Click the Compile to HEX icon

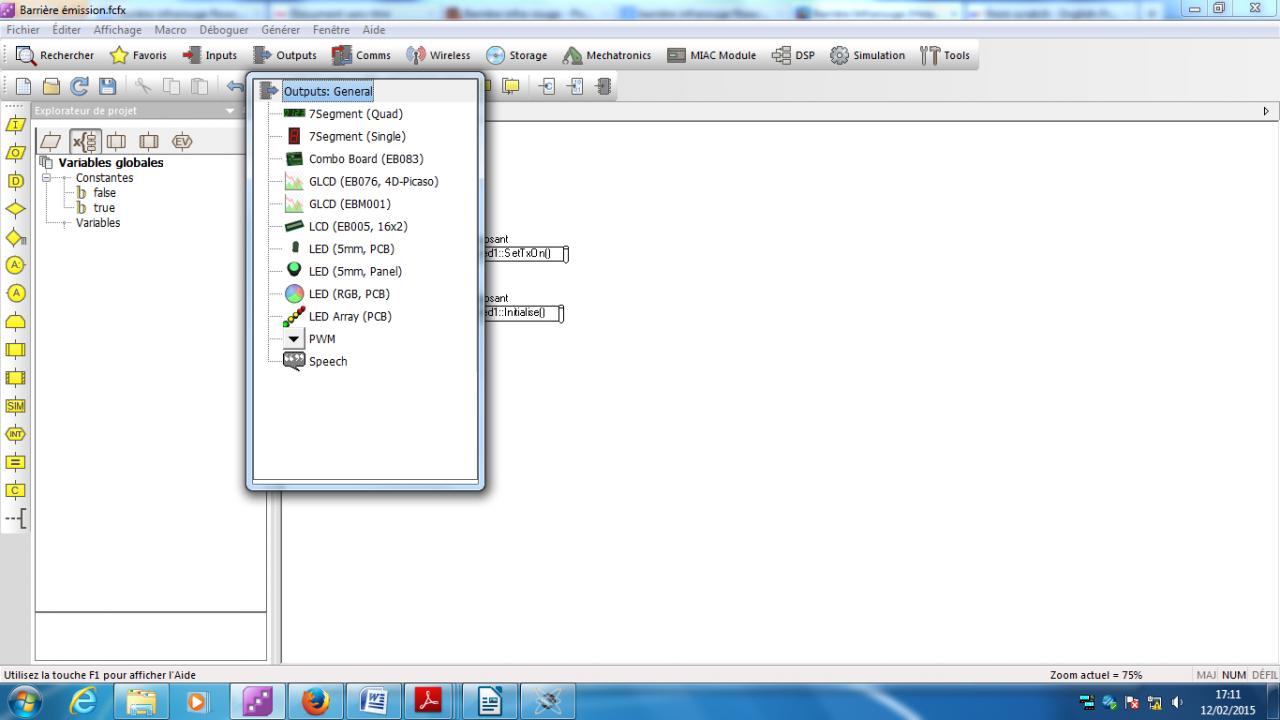coord(576,87)
